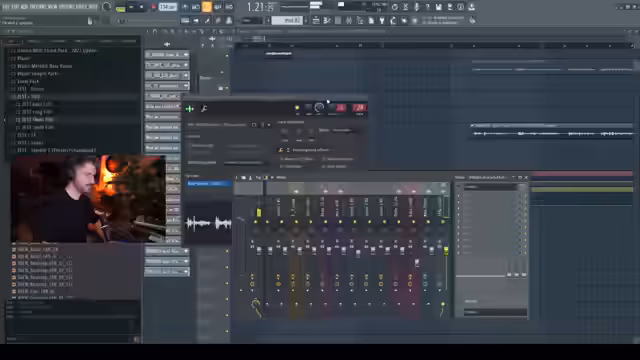This screenshot has height=360, width=640.
Task: Expand the Player browser folder
Action: [24, 58]
